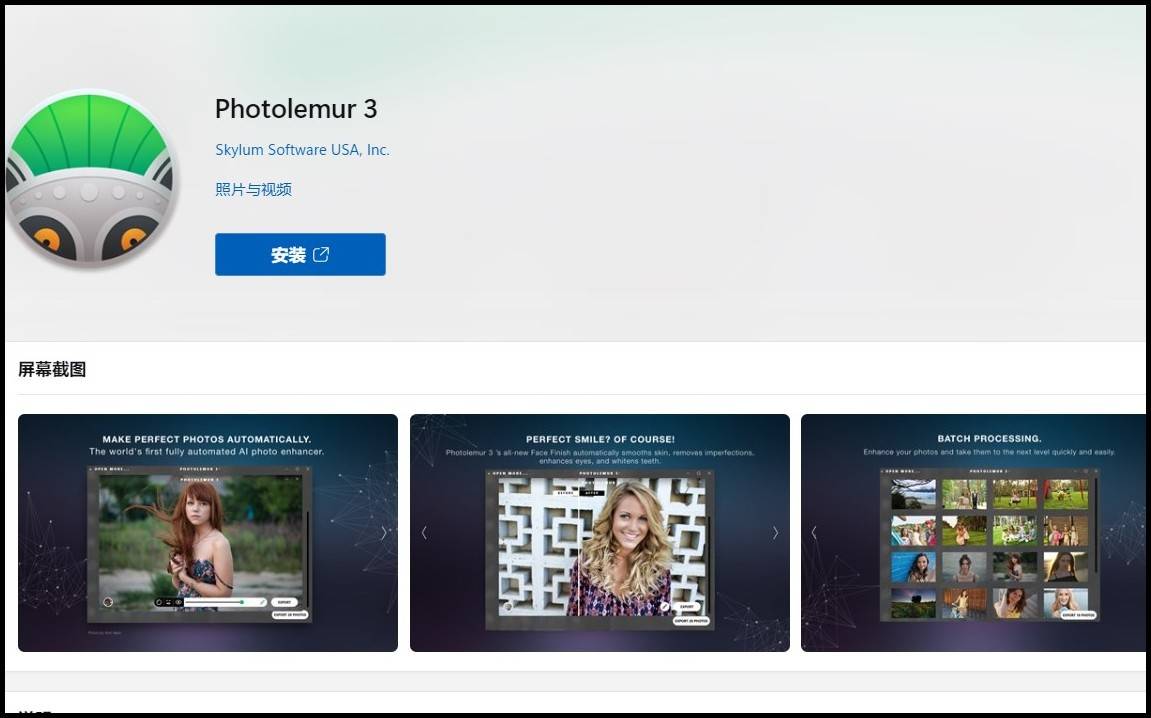The width and height of the screenshot is (1151, 718).
Task: Click next arrow on first screenshot
Action: point(383,533)
